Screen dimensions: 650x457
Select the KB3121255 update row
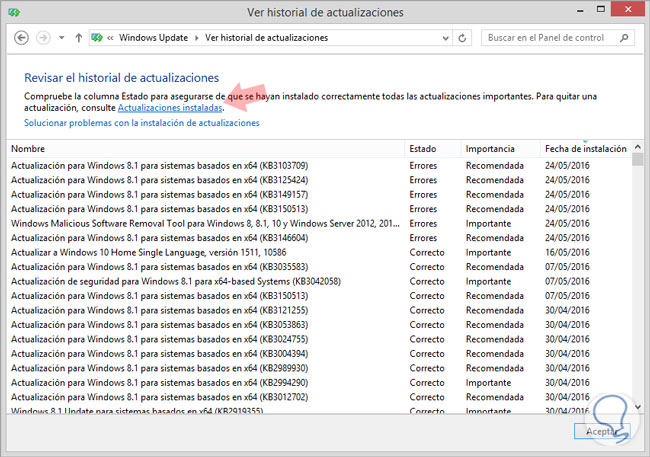(319, 310)
